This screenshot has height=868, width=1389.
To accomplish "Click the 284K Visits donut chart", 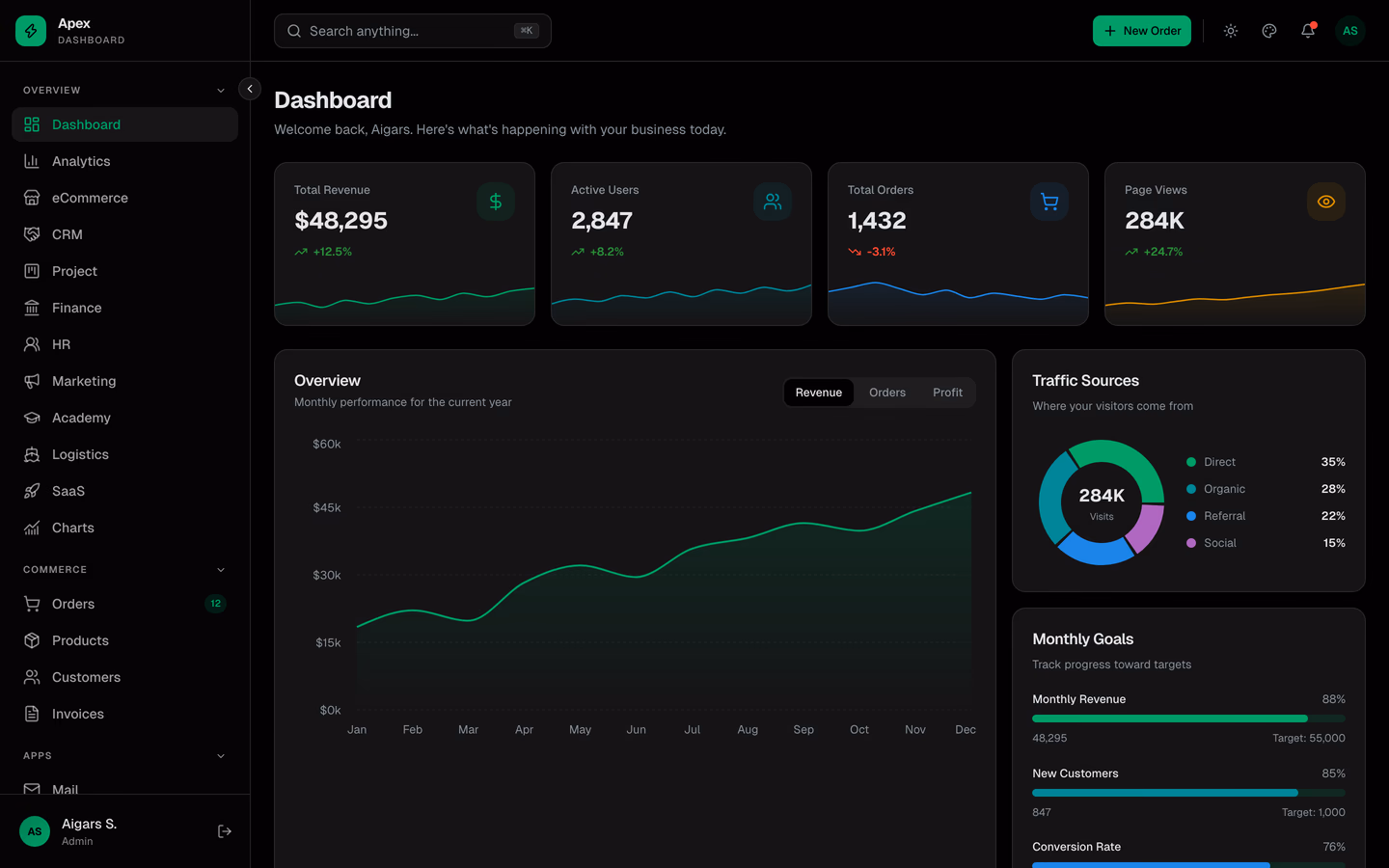I will [1102, 502].
